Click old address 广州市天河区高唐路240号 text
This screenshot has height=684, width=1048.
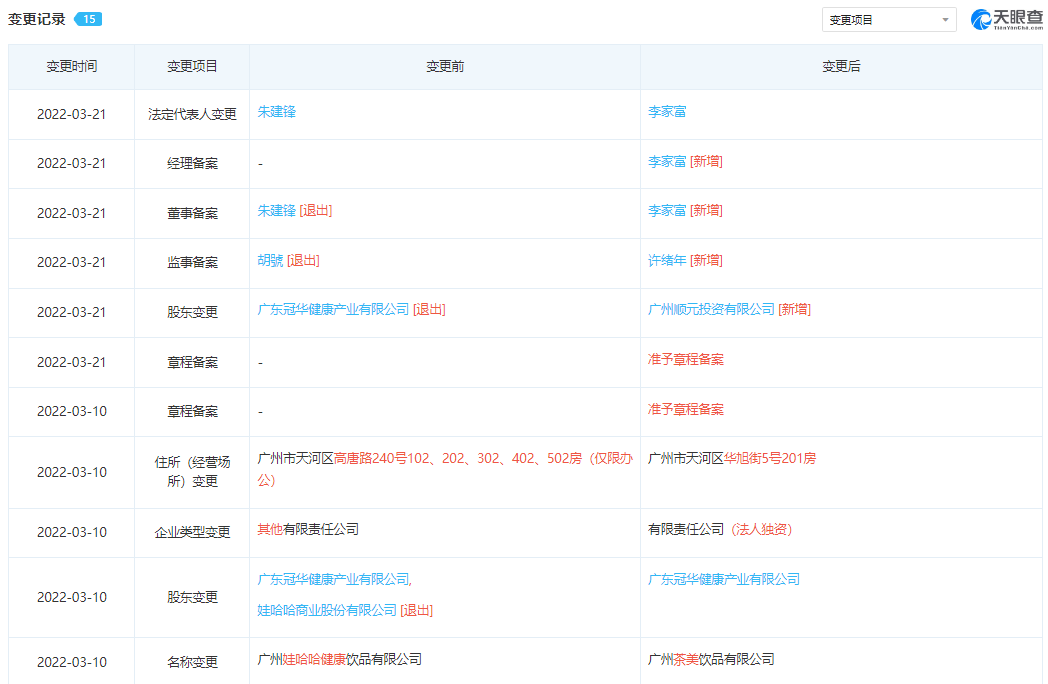(x=445, y=469)
